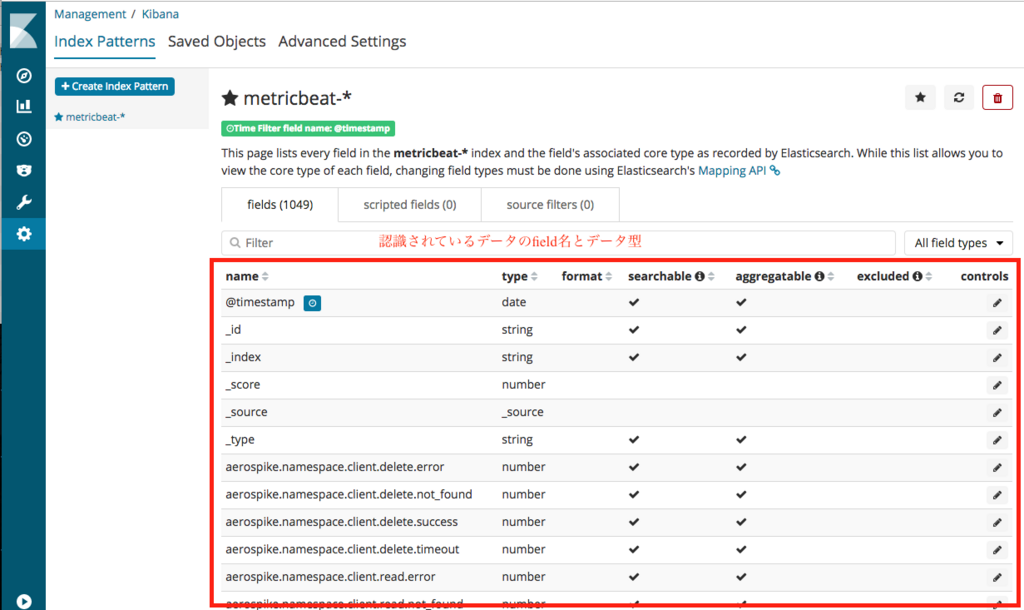Edit aerospike.namespace.client.delete.success pencil icon
This screenshot has height=610, width=1024.
coord(997,522)
